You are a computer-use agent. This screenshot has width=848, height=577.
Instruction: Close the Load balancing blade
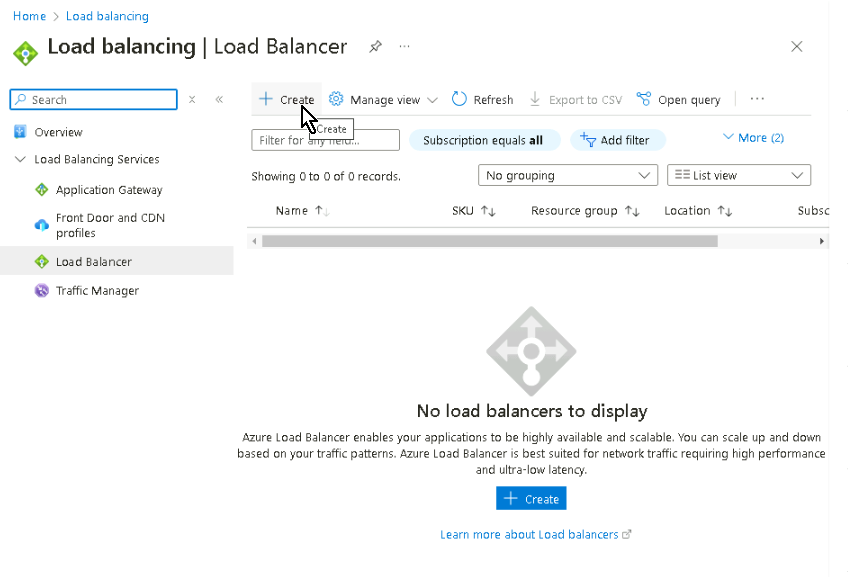[x=797, y=47]
